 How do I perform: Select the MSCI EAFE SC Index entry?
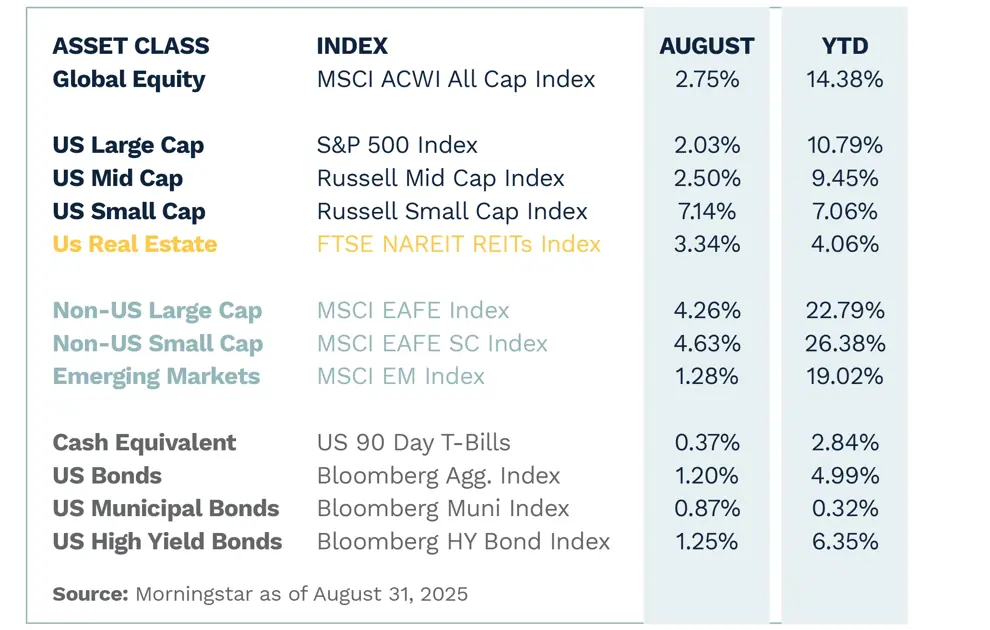(432, 343)
